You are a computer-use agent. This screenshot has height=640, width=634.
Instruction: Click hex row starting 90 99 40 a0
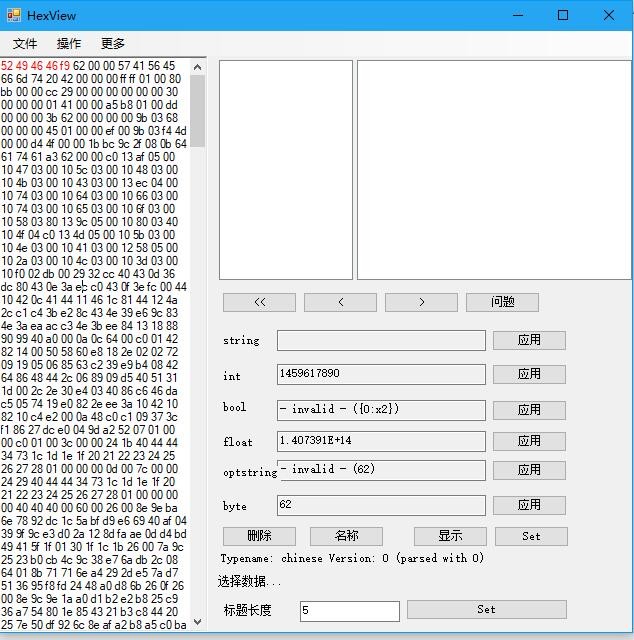[x=89, y=339]
